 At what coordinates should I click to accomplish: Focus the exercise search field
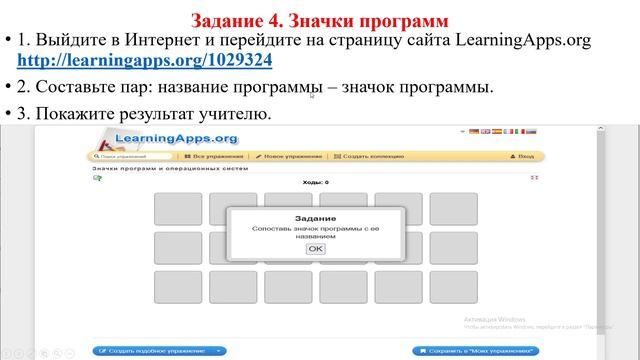pyautogui.click(x=132, y=156)
